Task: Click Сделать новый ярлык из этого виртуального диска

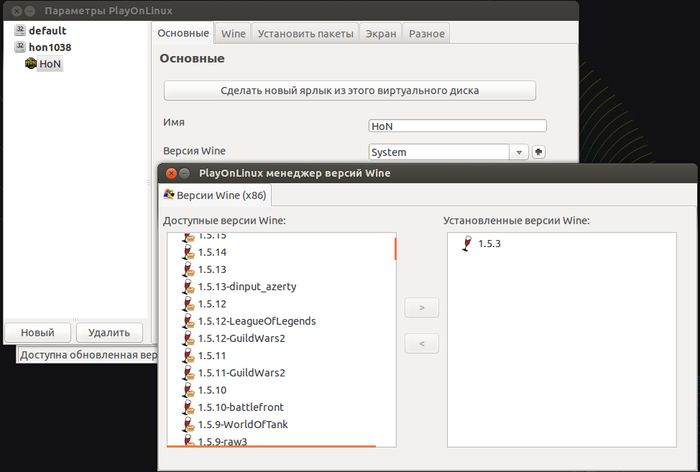Action: coord(350,91)
